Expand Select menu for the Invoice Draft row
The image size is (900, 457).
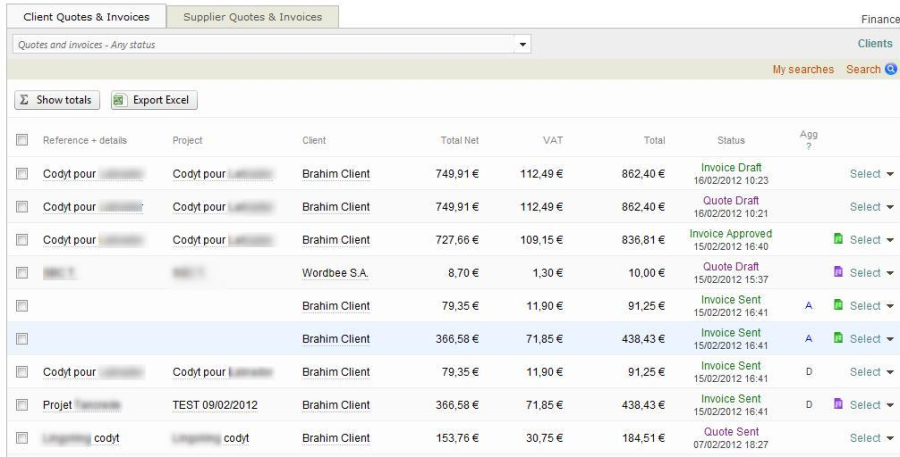[871, 174]
